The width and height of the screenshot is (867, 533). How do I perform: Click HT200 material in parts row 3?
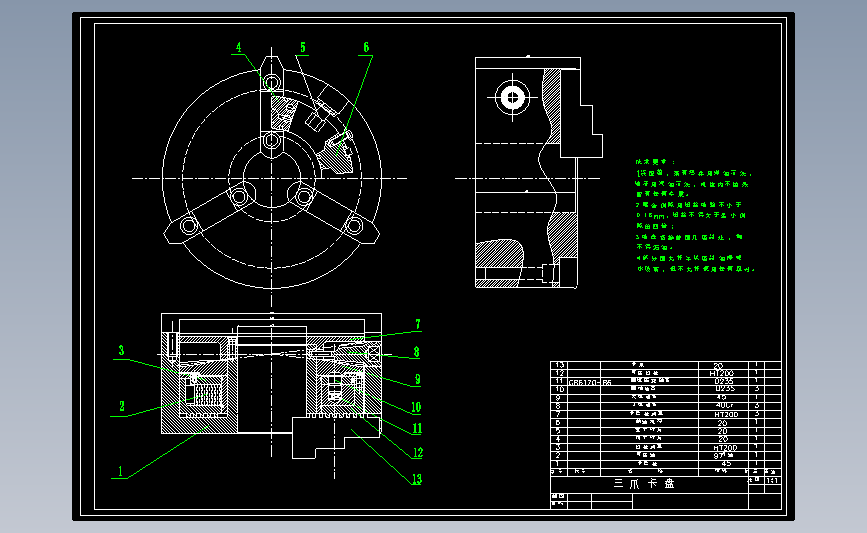tap(725, 448)
